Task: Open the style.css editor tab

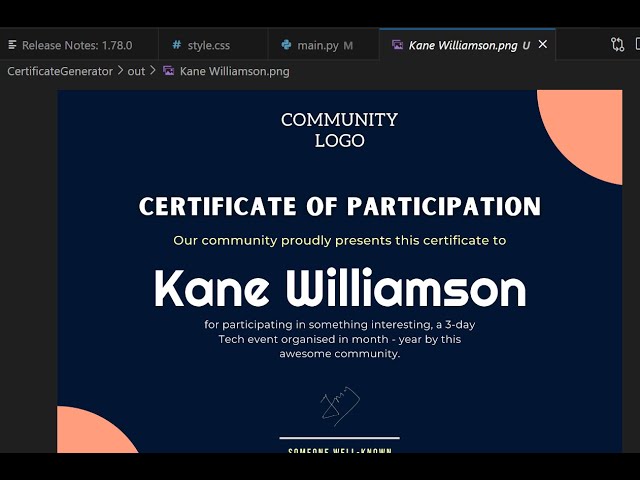Action: pyautogui.click(x=213, y=44)
